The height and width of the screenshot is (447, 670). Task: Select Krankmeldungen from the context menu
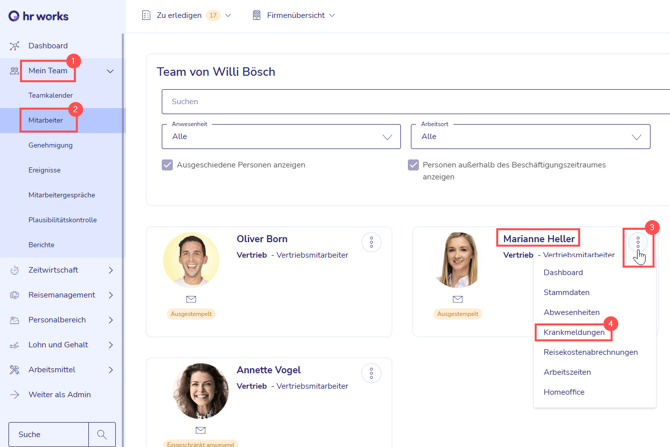[574, 332]
